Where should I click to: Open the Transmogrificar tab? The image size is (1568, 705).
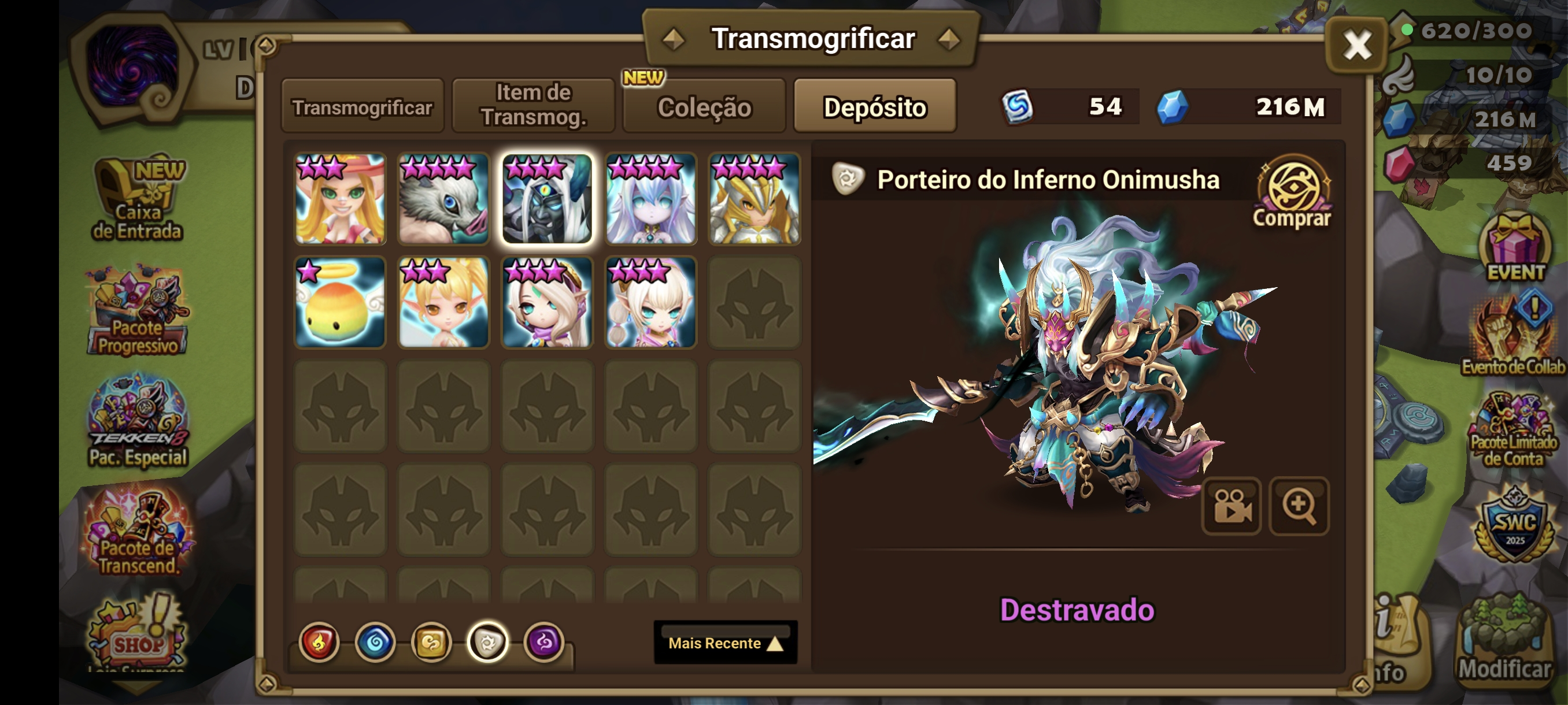click(x=363, y=106)
